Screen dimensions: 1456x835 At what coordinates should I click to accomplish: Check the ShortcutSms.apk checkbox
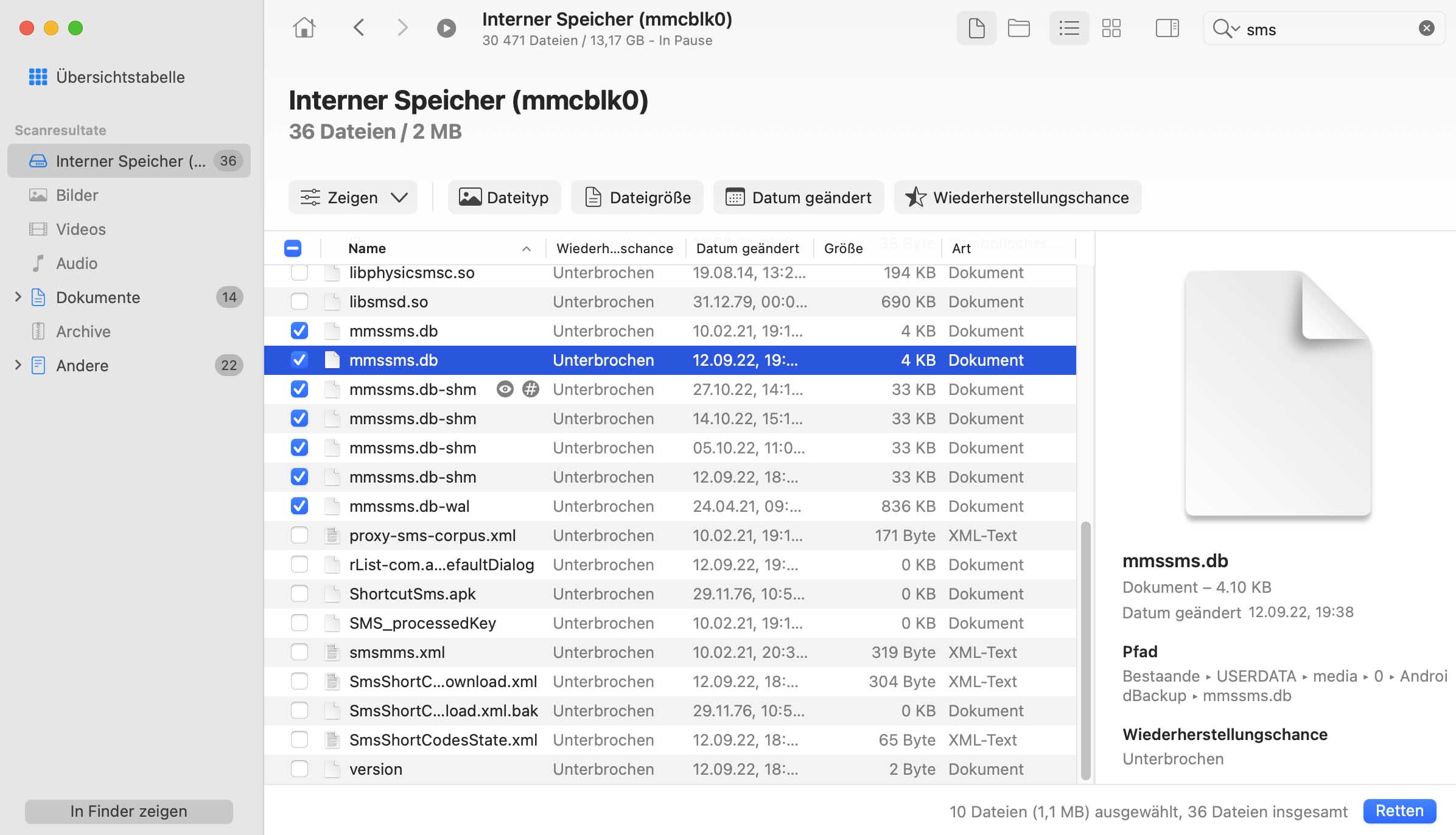[299, 594]
